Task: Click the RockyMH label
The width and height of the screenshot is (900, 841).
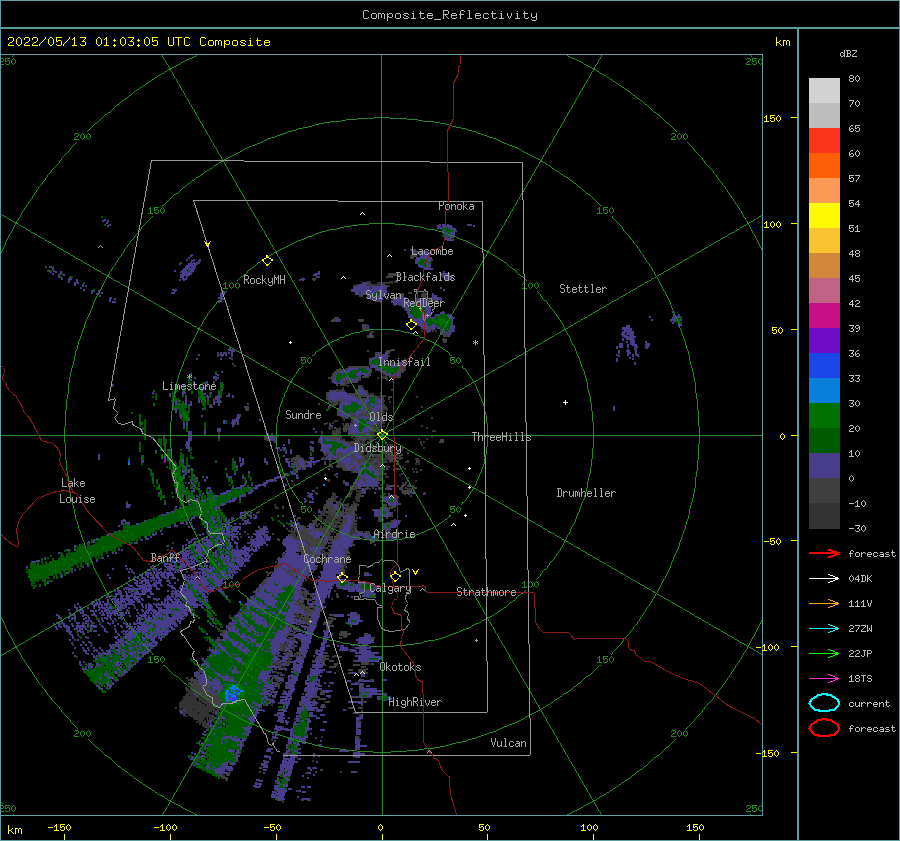Action: click(264, 280)
